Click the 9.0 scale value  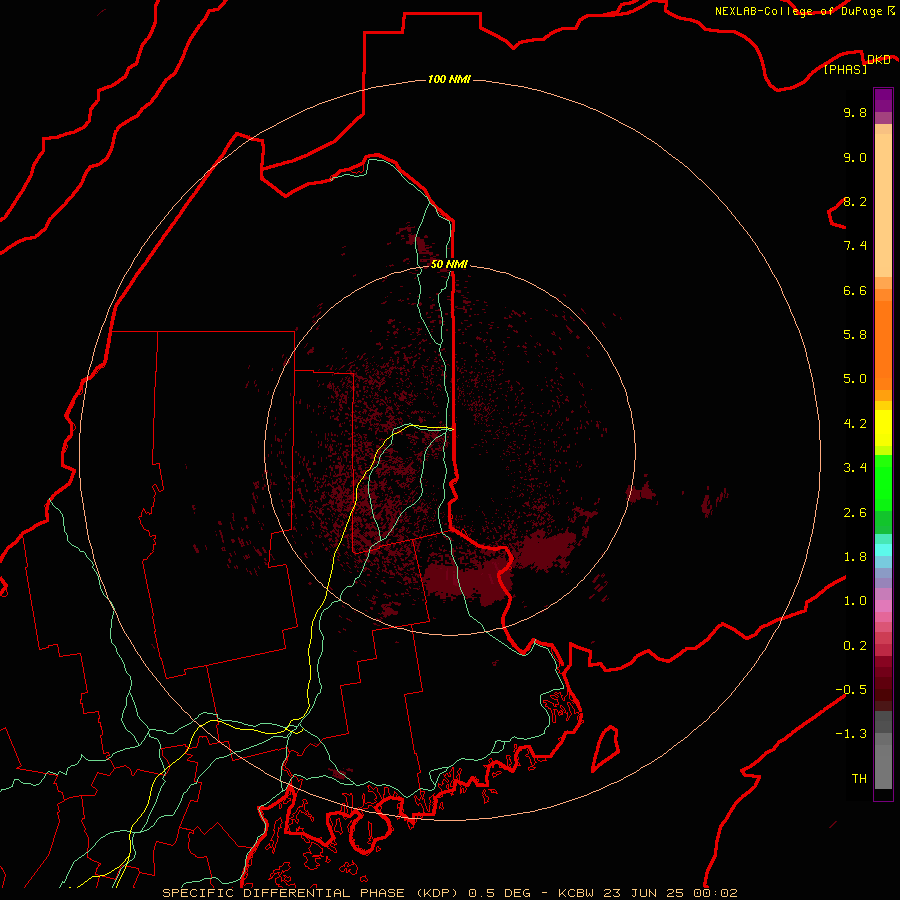[x=855, y=157]
